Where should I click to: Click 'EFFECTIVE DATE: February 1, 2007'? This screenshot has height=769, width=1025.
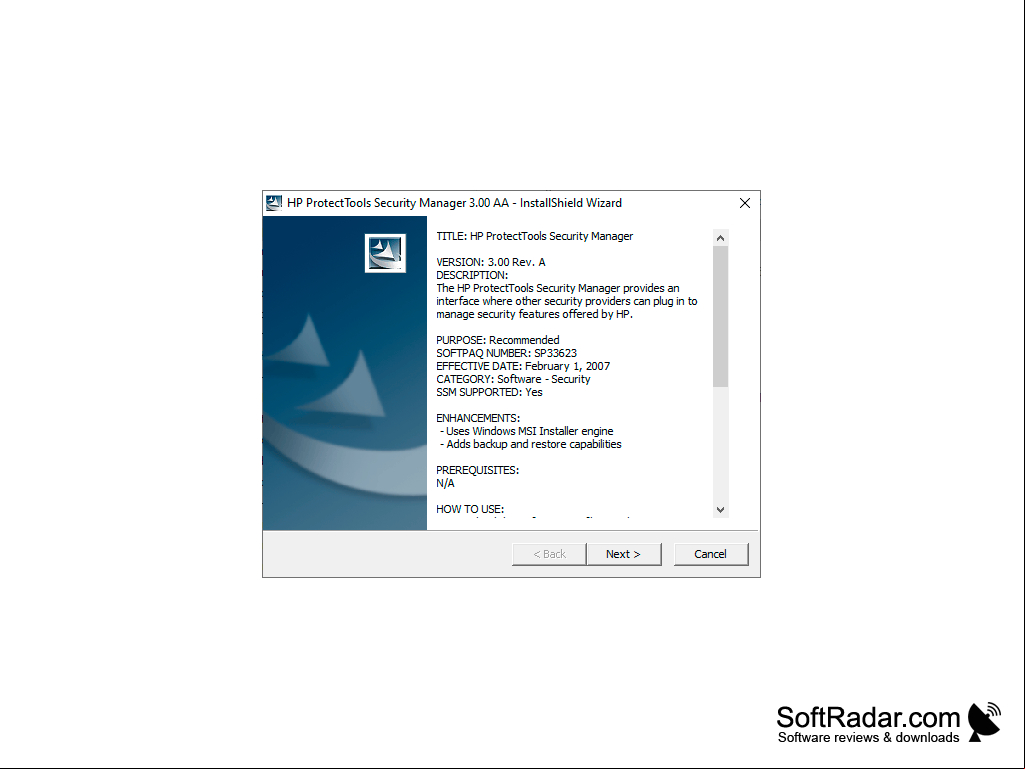pyautogui.click(x=523, y=366)
